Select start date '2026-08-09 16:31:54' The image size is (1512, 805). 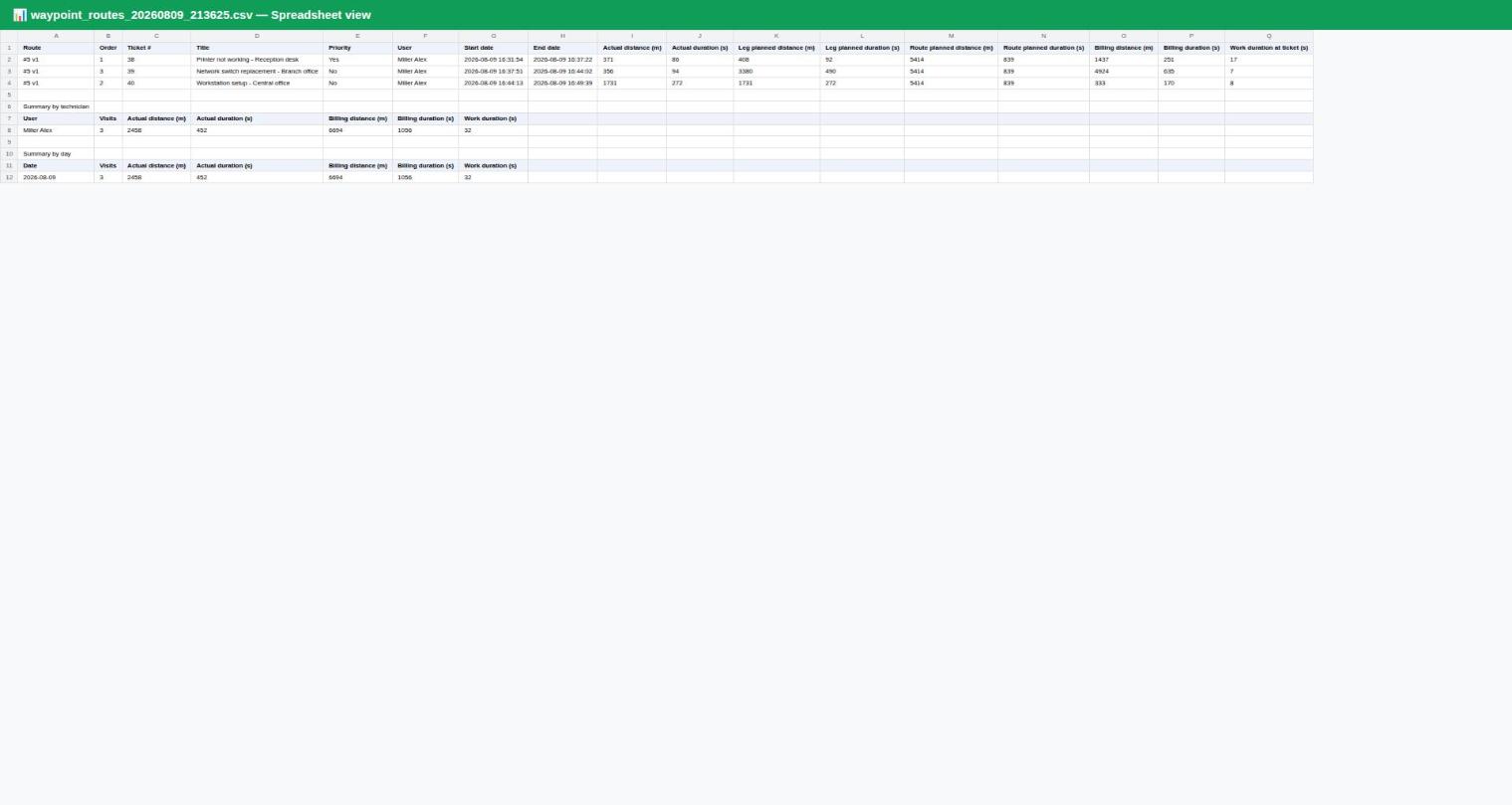(x=494, y=60)
